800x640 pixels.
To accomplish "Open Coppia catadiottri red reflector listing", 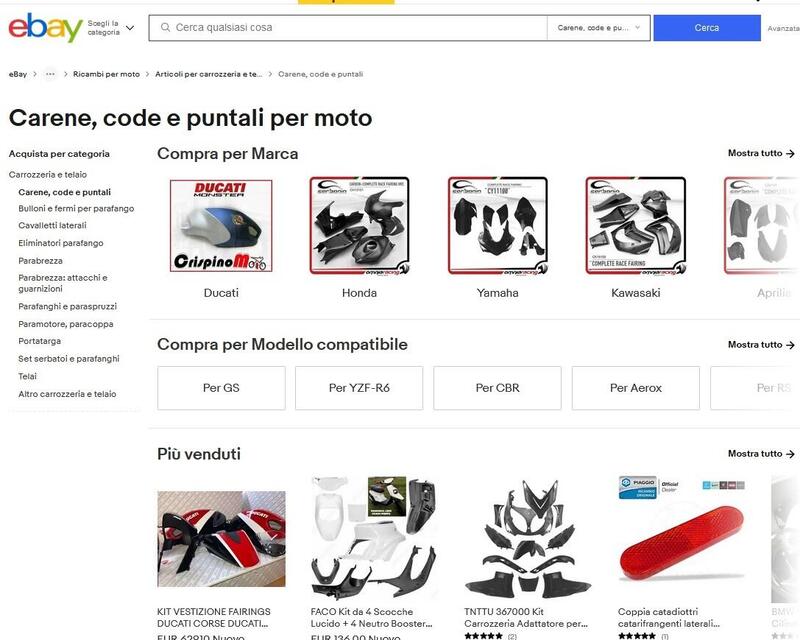I will pos(681,539).
